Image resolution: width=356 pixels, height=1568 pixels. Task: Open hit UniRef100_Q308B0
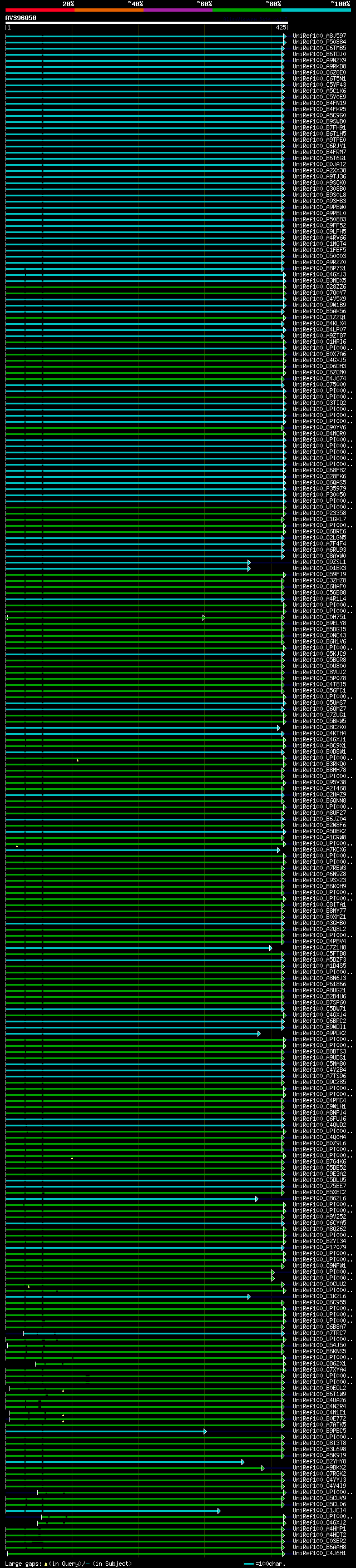coord(319,189)
